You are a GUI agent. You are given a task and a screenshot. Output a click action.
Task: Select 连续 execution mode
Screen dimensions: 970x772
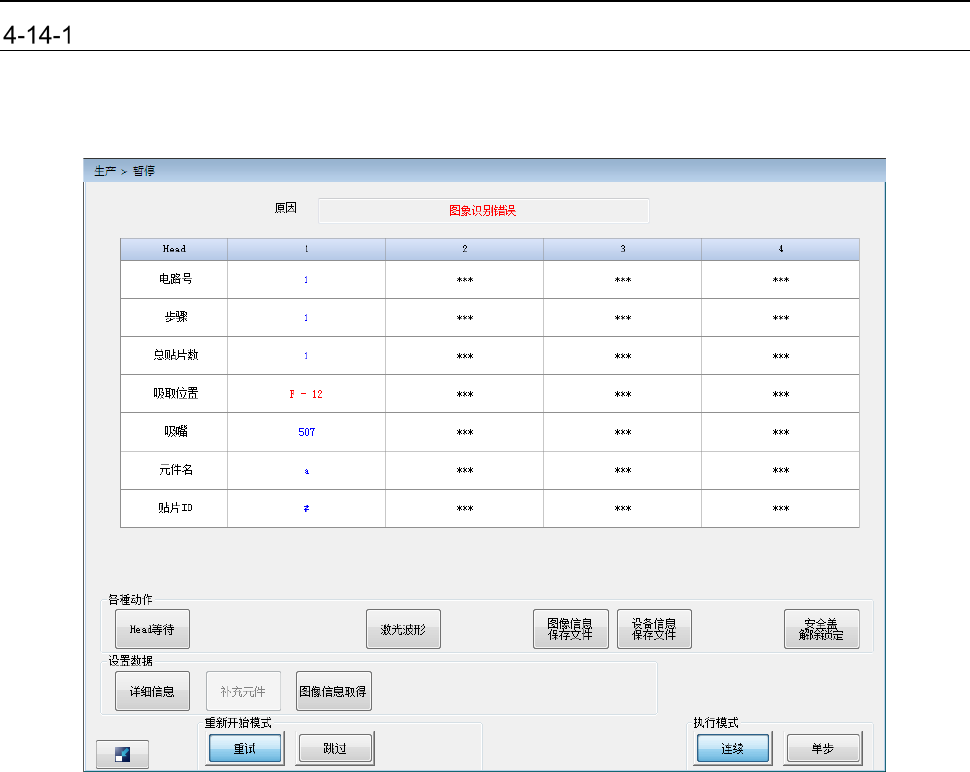coord(733,748)
